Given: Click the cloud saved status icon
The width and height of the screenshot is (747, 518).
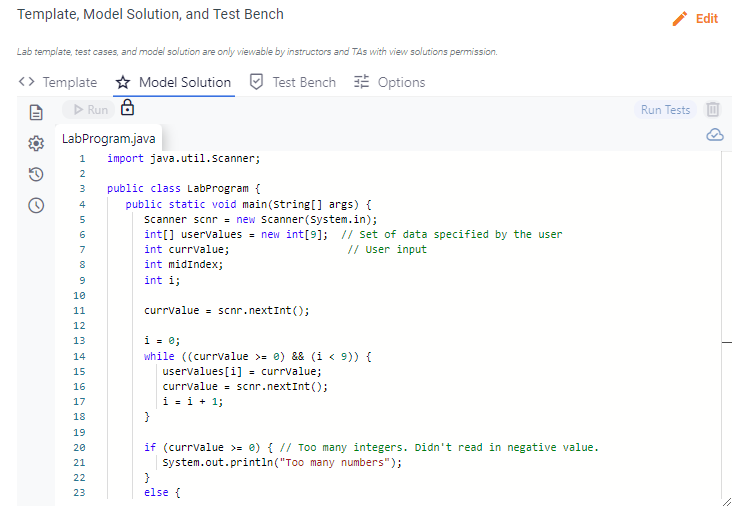Looking at the screenshot, I should (715, 135).
